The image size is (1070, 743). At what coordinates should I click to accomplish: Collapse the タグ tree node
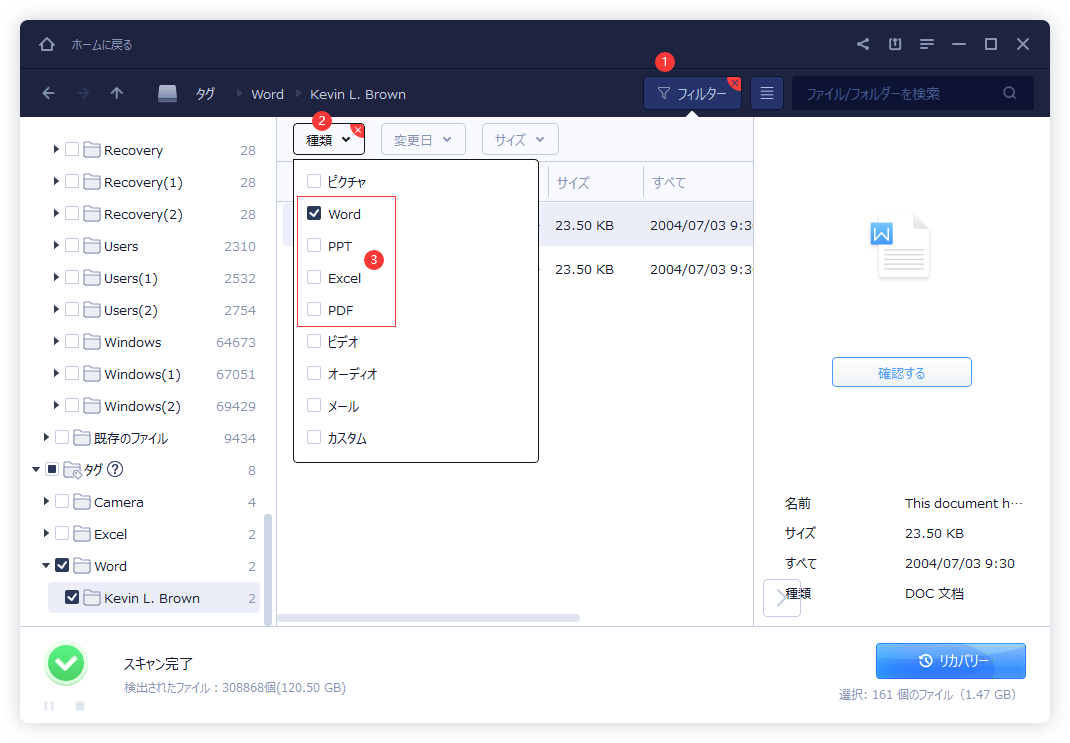click(35, 469)
